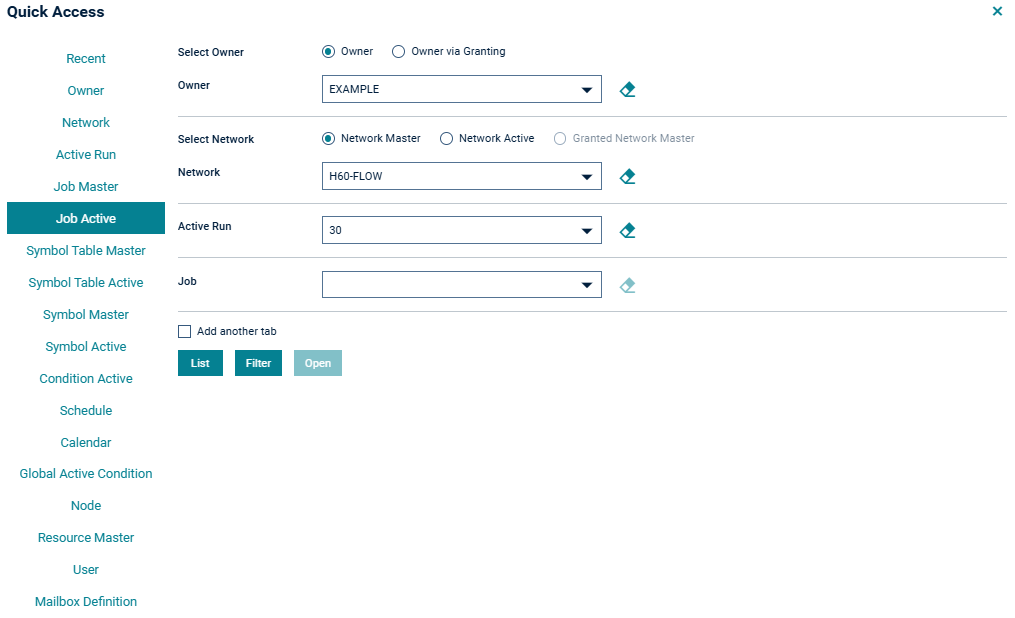Click the value 30 in Active Run
This screenshot has width=1015, height=618.
click(x=335, y=230)
